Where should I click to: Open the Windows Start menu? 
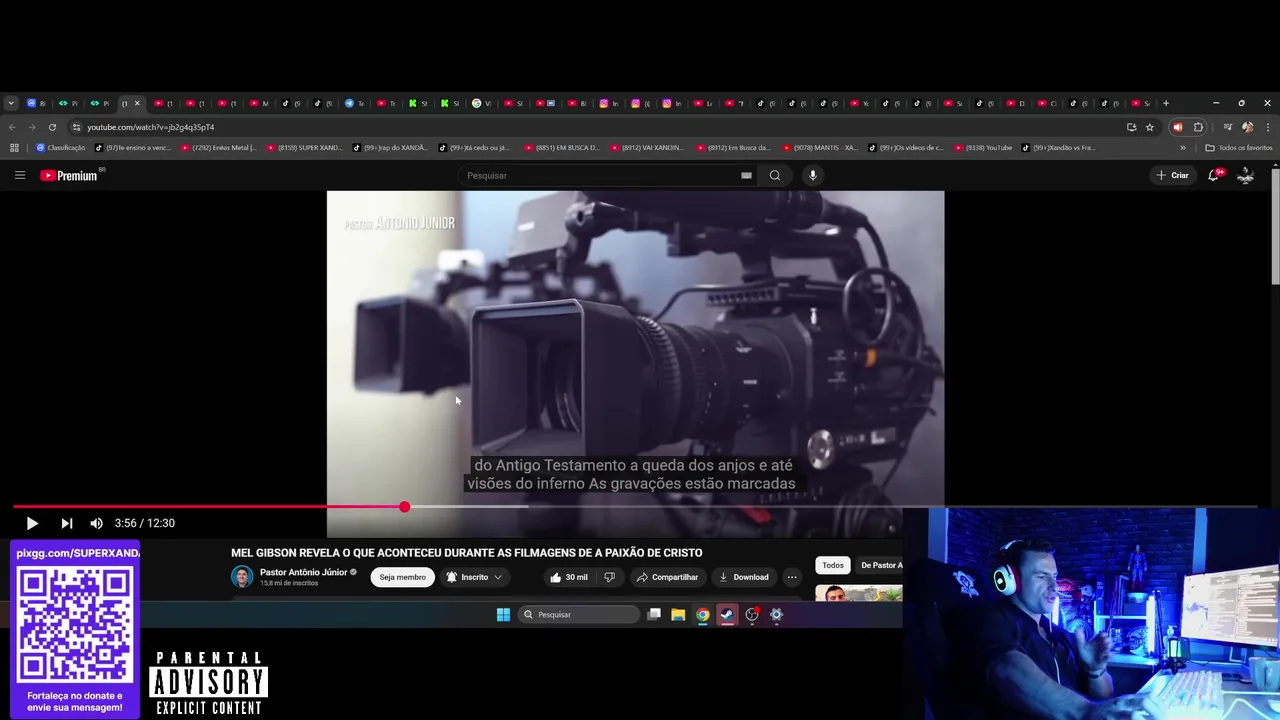point(503,615)
